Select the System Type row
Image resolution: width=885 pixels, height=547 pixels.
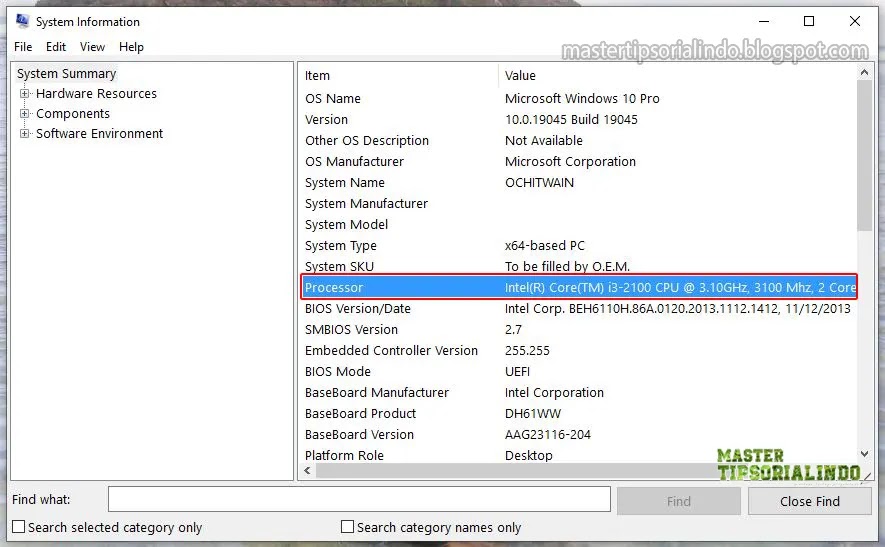pyautogui.click(x=578, y=246)
